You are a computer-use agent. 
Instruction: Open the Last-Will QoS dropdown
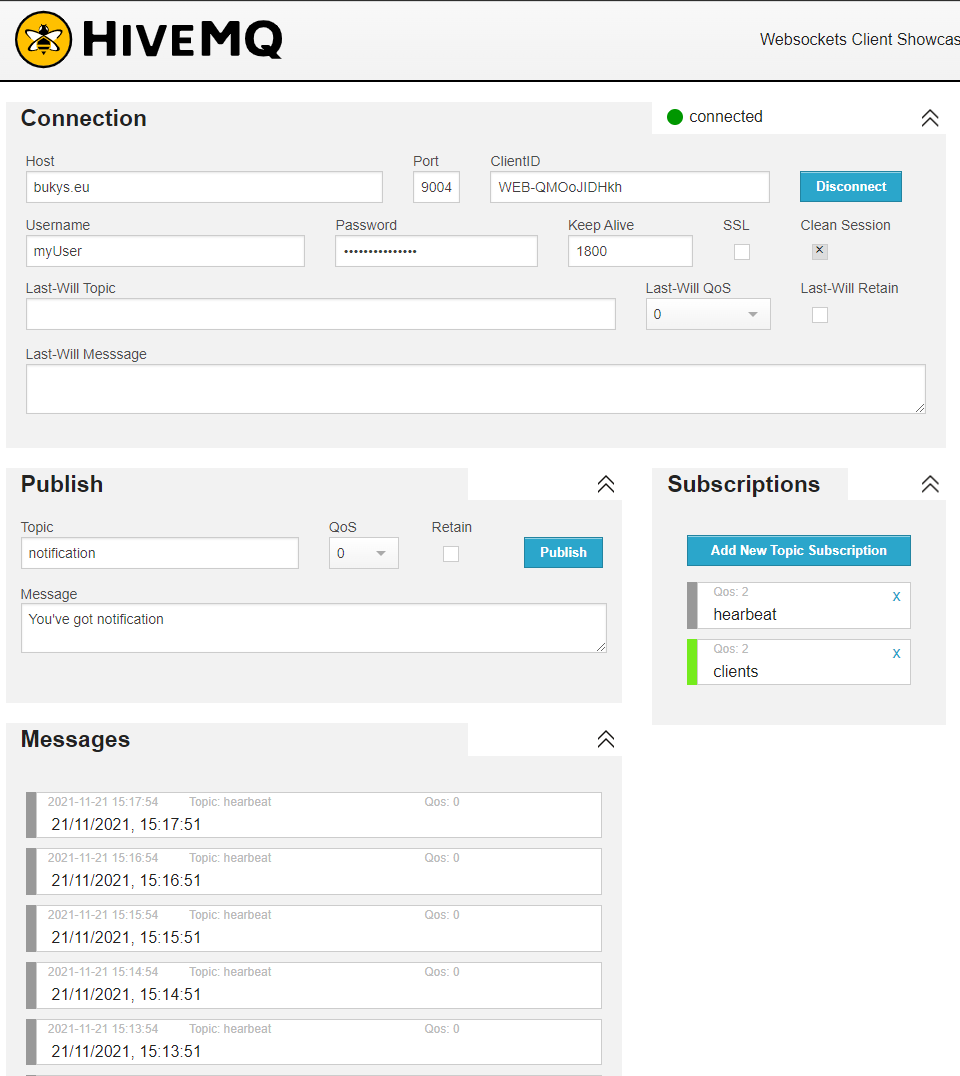tap(707, 314)
